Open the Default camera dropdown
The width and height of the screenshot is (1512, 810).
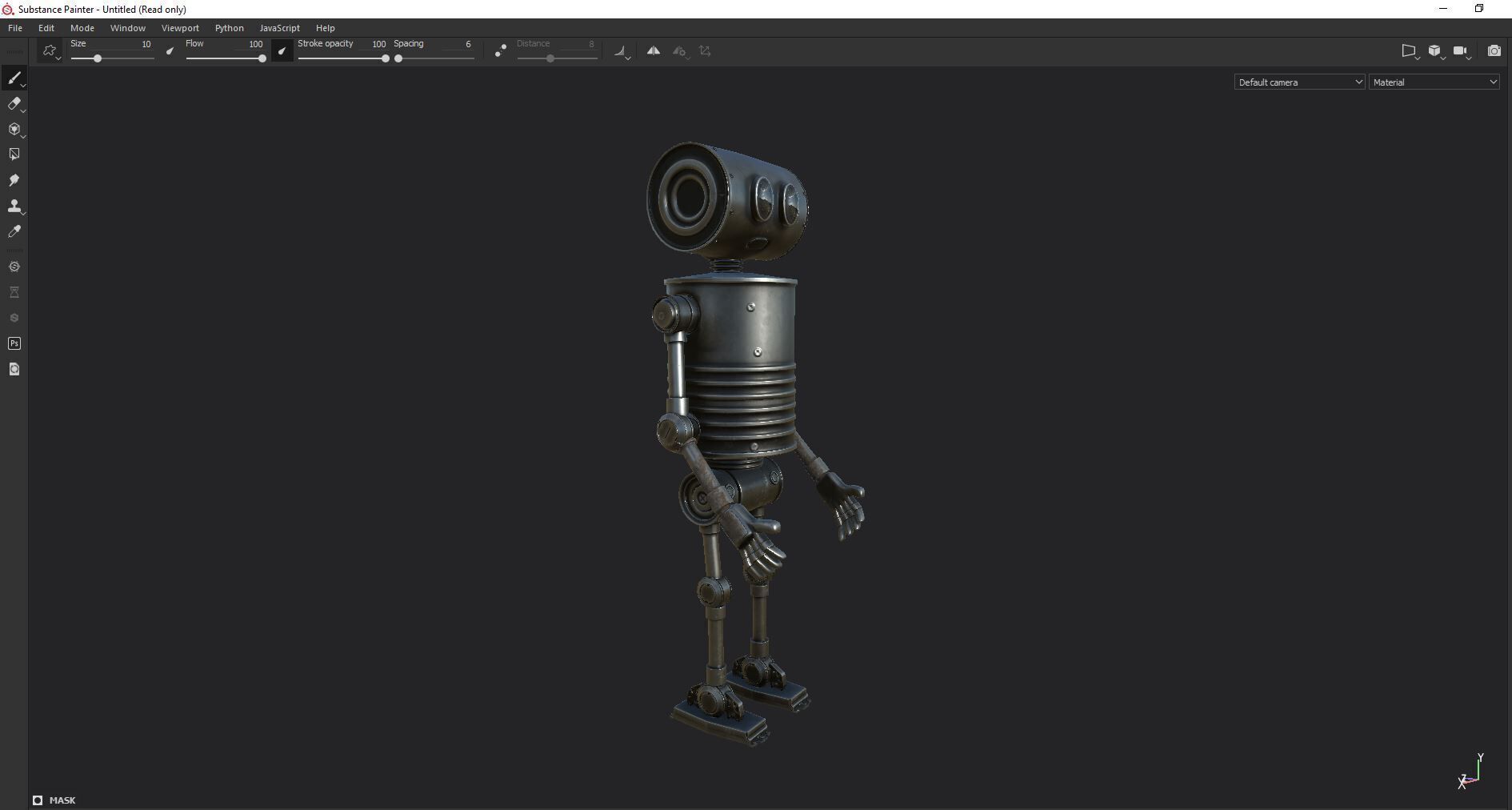(1299, 82)
